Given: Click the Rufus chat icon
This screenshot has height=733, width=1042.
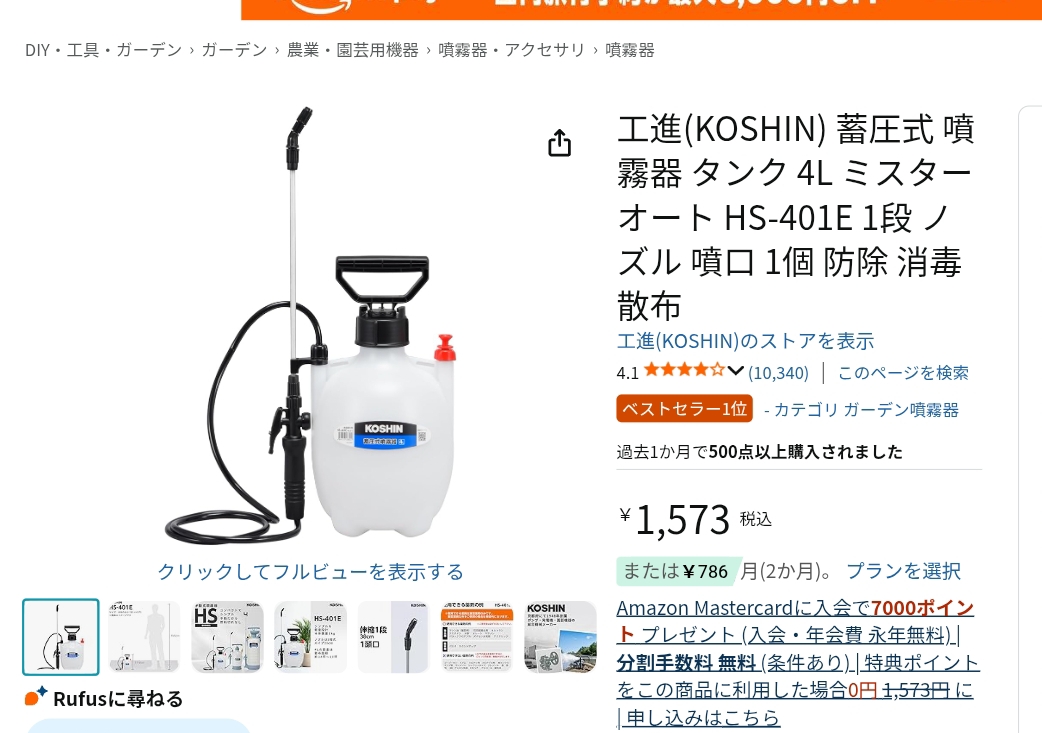Looking at the screenshot, I should (x=36, y=696).
